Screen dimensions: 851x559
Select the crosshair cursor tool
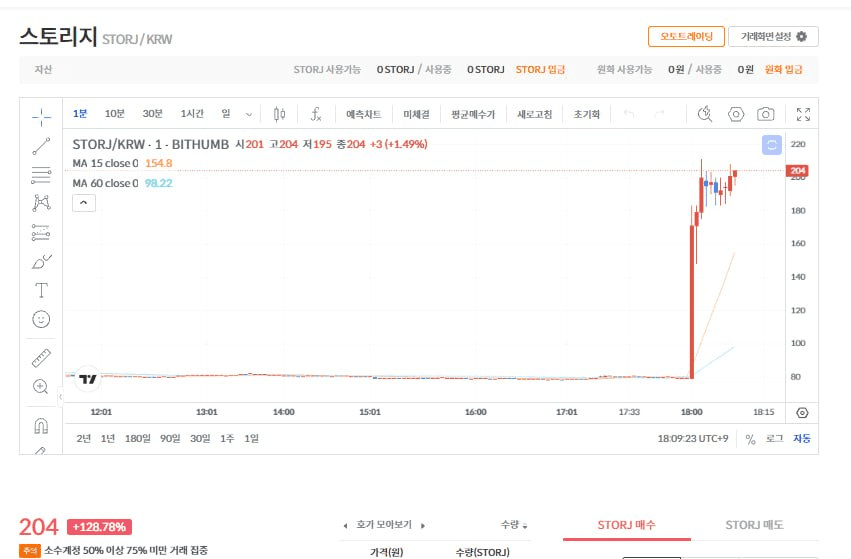click(x=41, y=116)
